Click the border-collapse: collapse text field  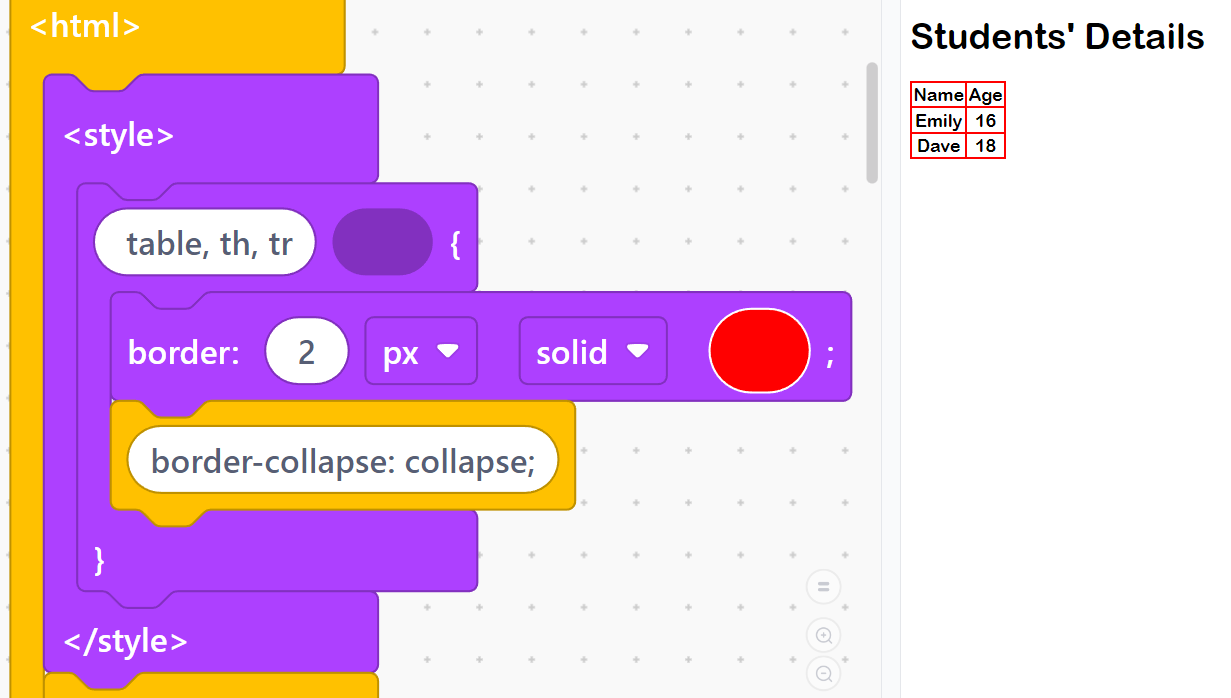pos(342,460)
